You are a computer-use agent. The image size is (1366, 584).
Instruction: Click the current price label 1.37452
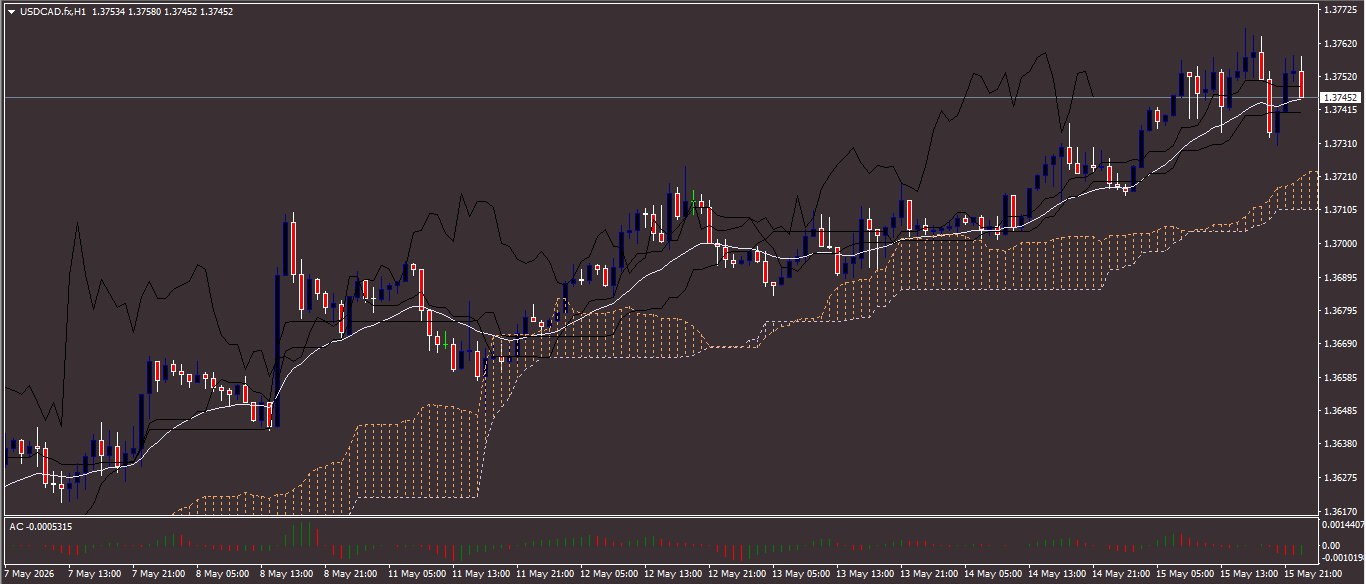pyautogui.click(x=1340, y=98)
